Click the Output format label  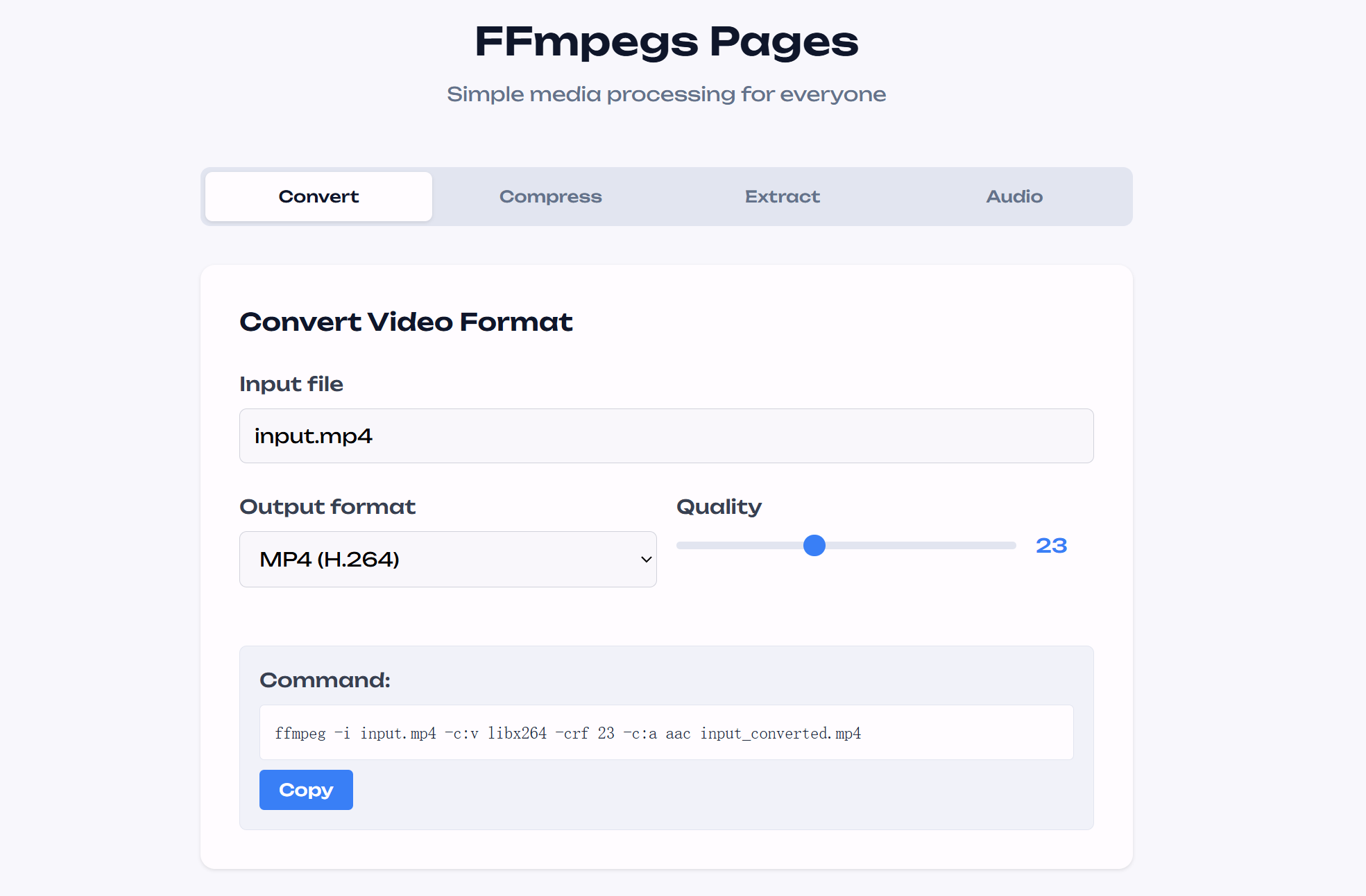327,507
